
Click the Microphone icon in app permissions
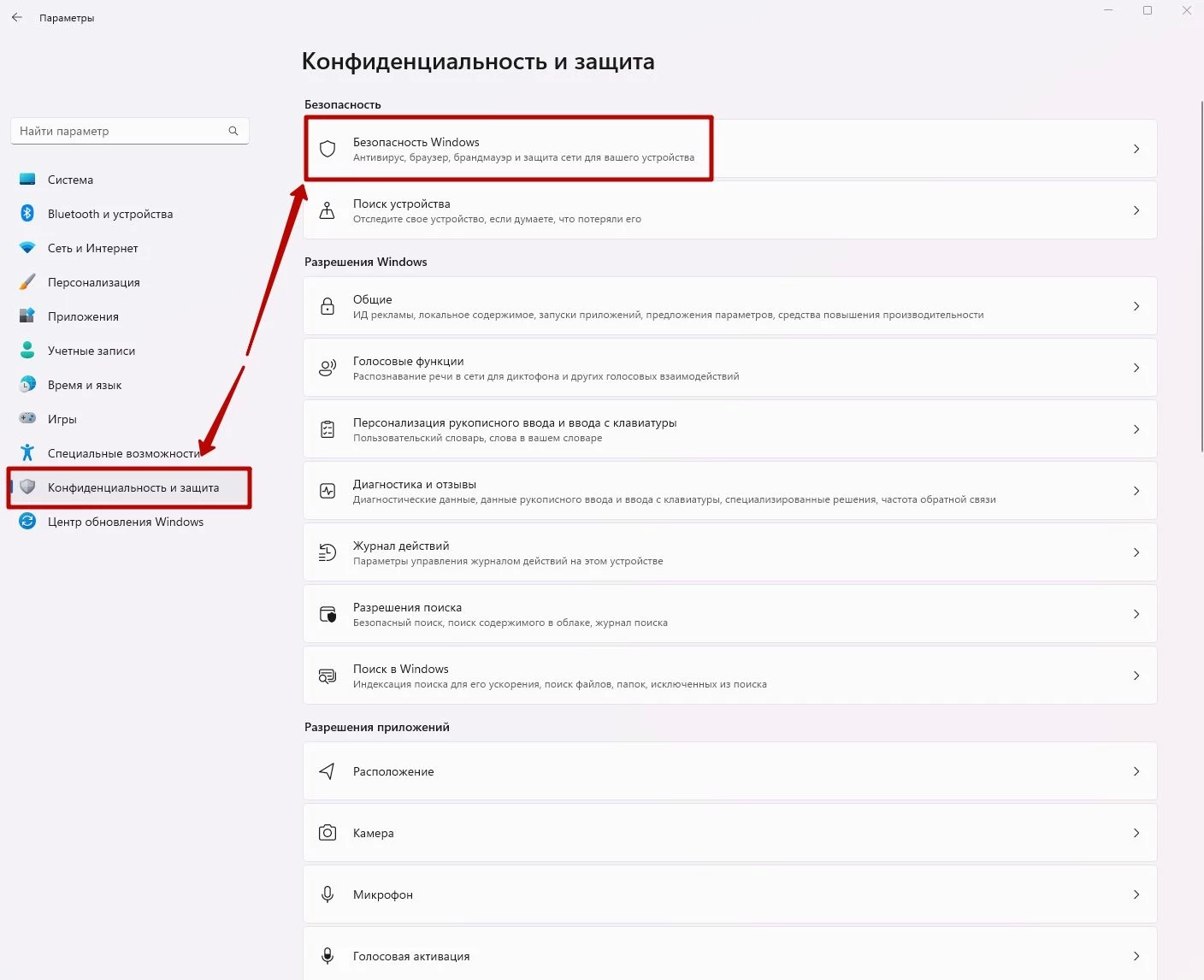pos(328,894)
